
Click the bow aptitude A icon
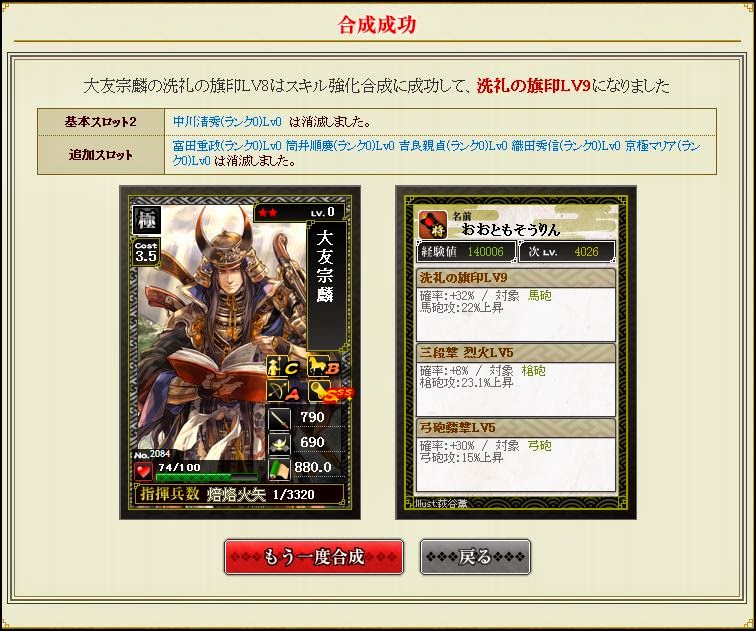click(x=282, y=392)
